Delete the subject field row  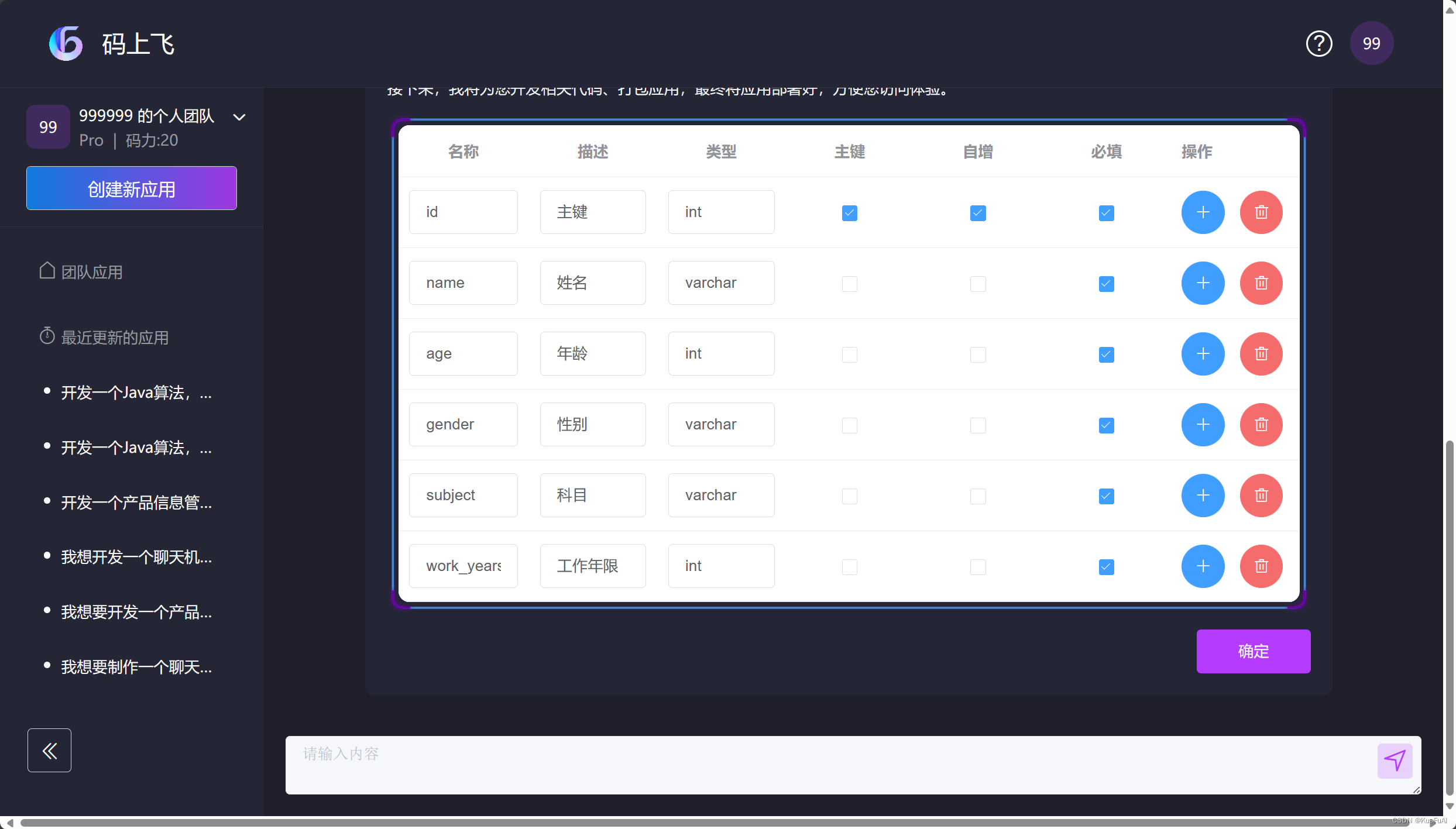click(x=1261, y=496)
